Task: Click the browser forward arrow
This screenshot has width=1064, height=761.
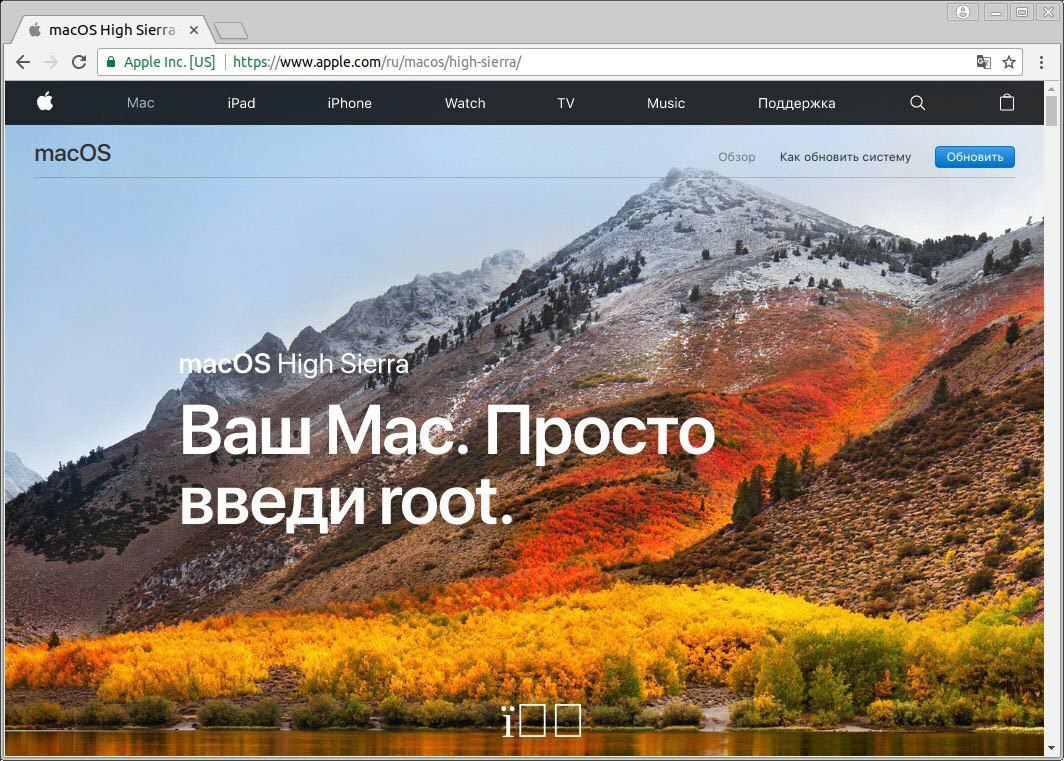Action: coord(51,62)
